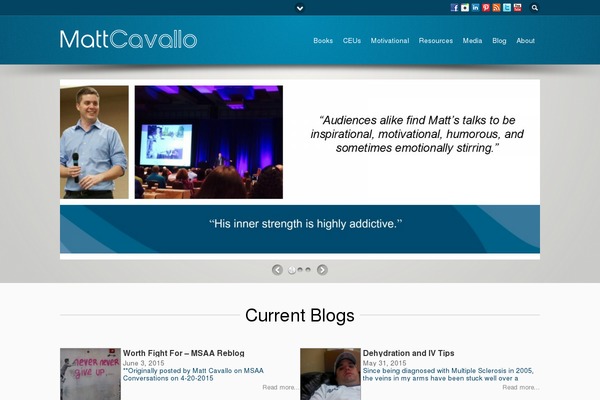The width and height of the screenshot is (600, 400).
Task: Read more on Dehydration and IV Tips
Action: point(521,387)
